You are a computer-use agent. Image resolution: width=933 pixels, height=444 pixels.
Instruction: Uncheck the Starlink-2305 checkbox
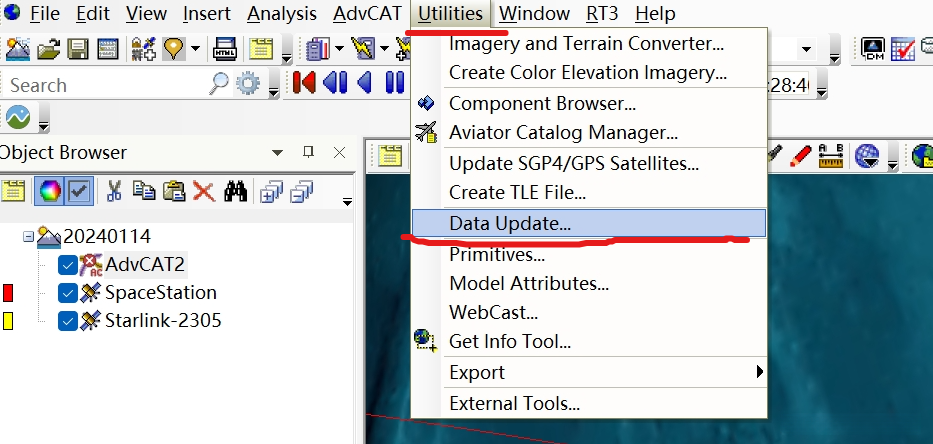(68, 321)
